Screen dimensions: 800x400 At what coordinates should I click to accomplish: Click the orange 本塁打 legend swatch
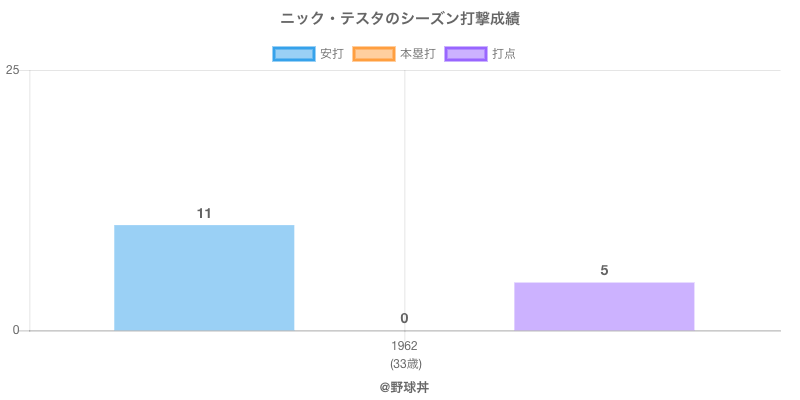click(x=373, y=54)
